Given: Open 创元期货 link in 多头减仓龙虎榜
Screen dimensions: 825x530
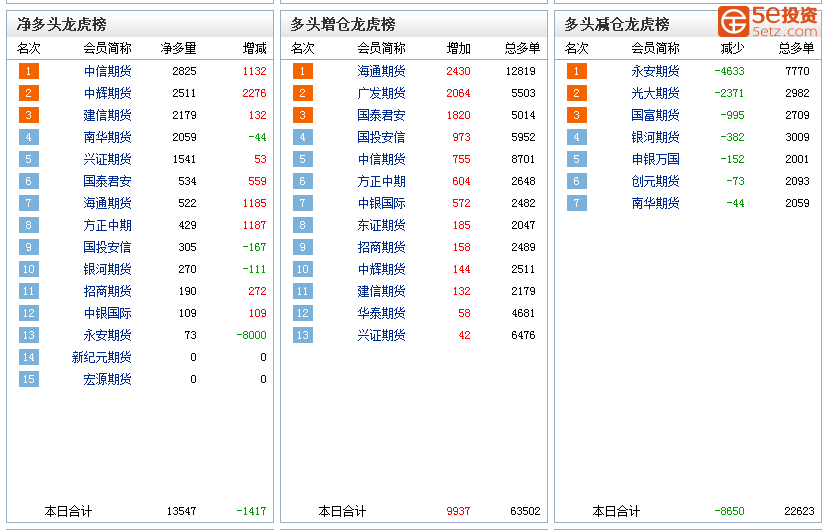Looking at the screenshot, I should coord(656,181).
